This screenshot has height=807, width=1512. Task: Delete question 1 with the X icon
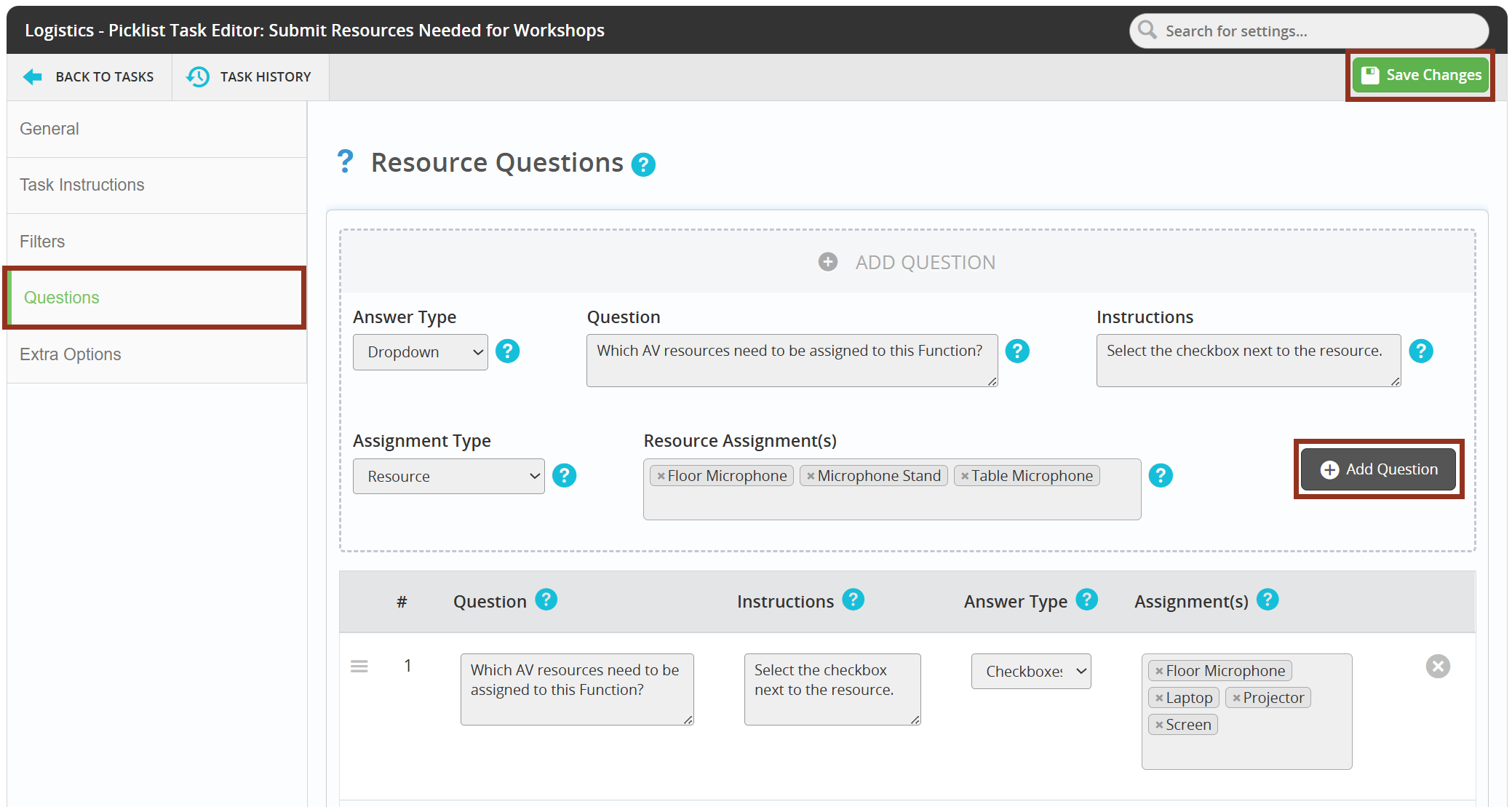pyautogui.click(x=1437, y=667)
